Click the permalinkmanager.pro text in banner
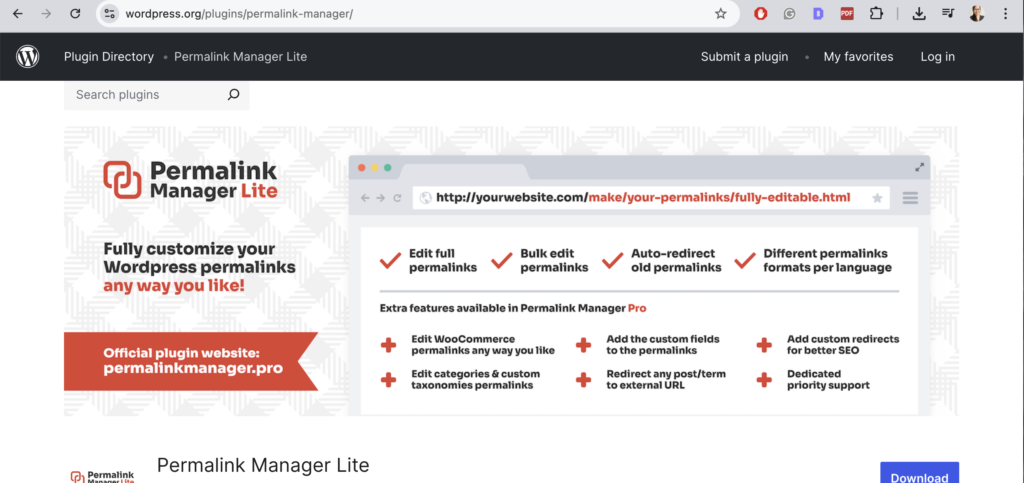 point(193,368)
